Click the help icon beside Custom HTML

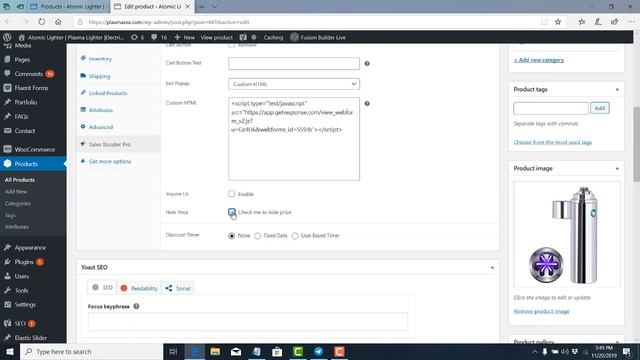(367, 103)
